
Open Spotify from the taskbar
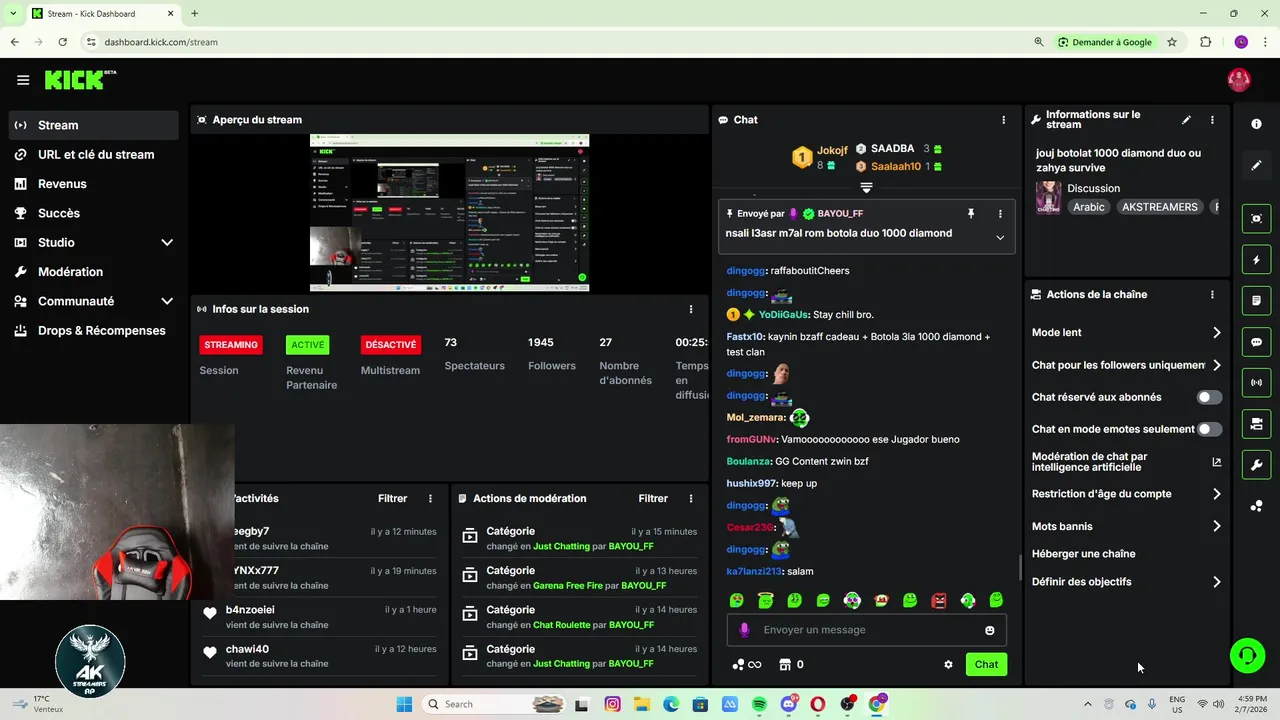click(x=759, y=704)
